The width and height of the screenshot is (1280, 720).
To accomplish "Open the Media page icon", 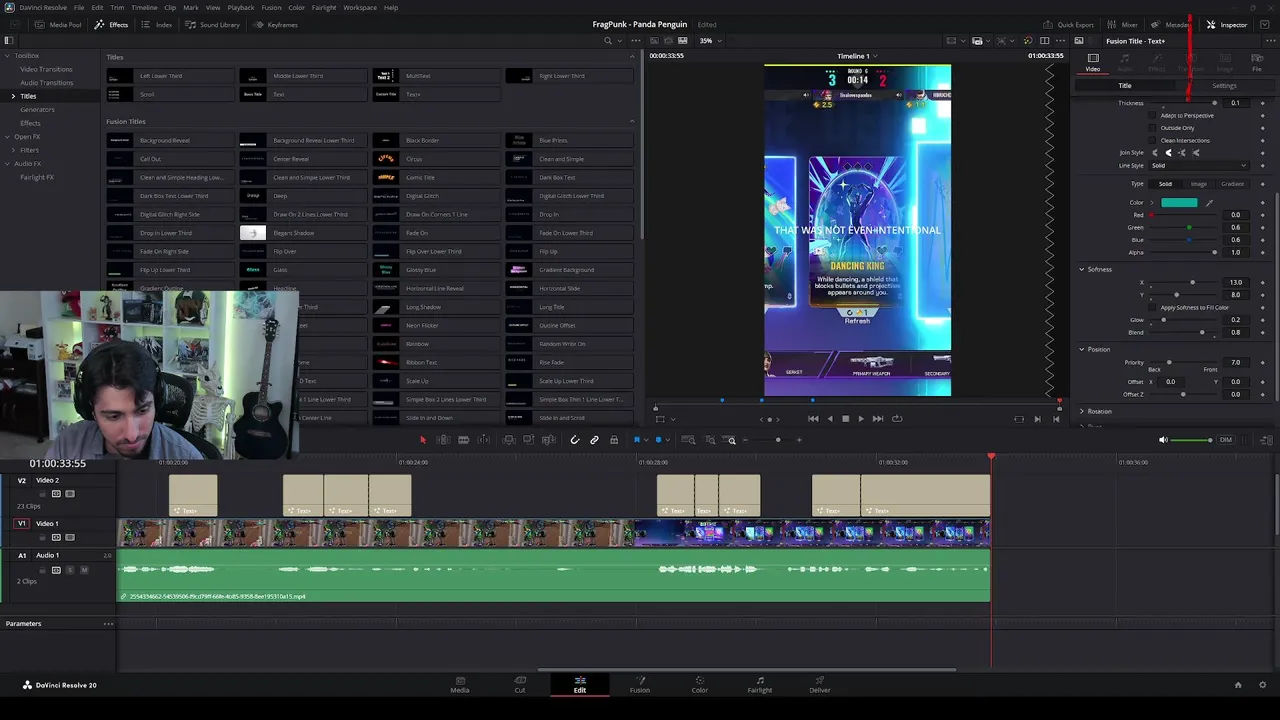I will click(x=459, y=684).
